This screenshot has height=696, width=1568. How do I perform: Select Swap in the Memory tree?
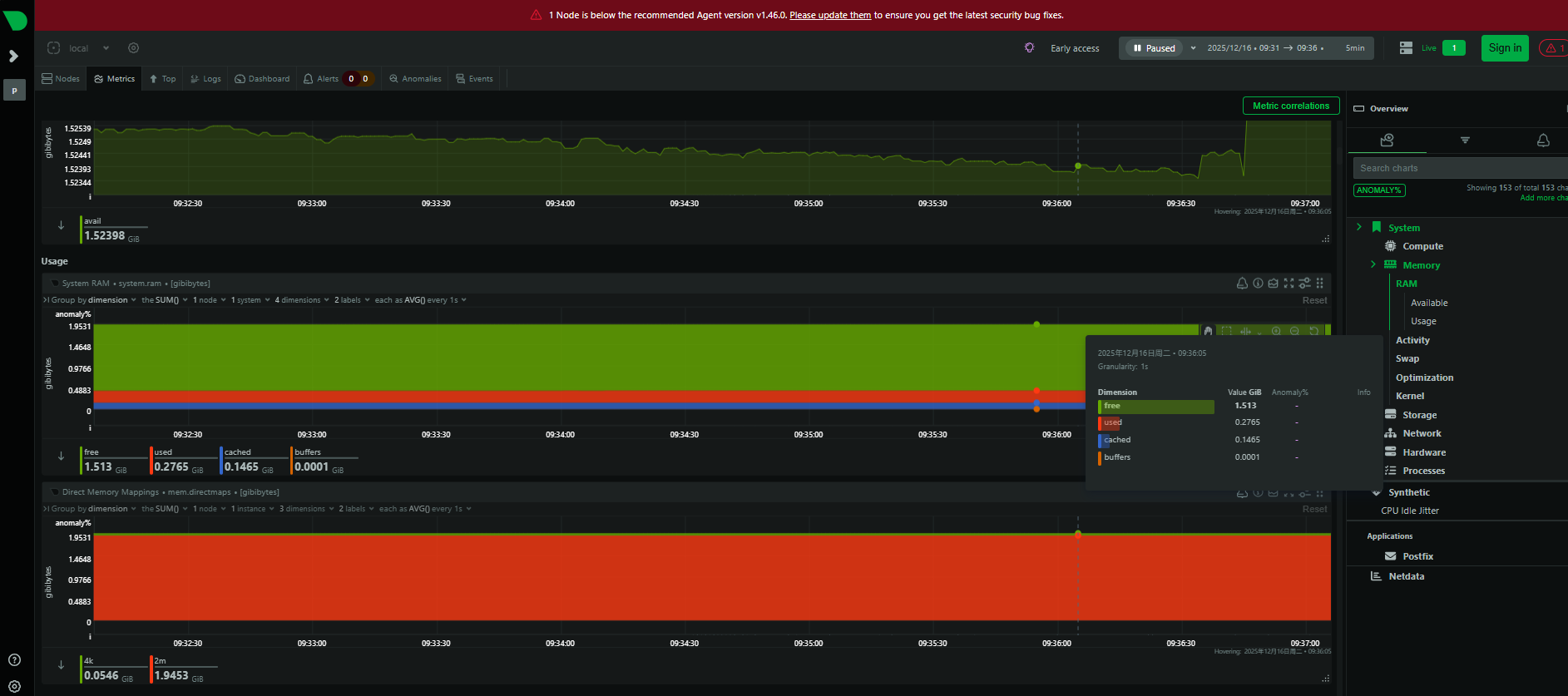point(1407,358)
